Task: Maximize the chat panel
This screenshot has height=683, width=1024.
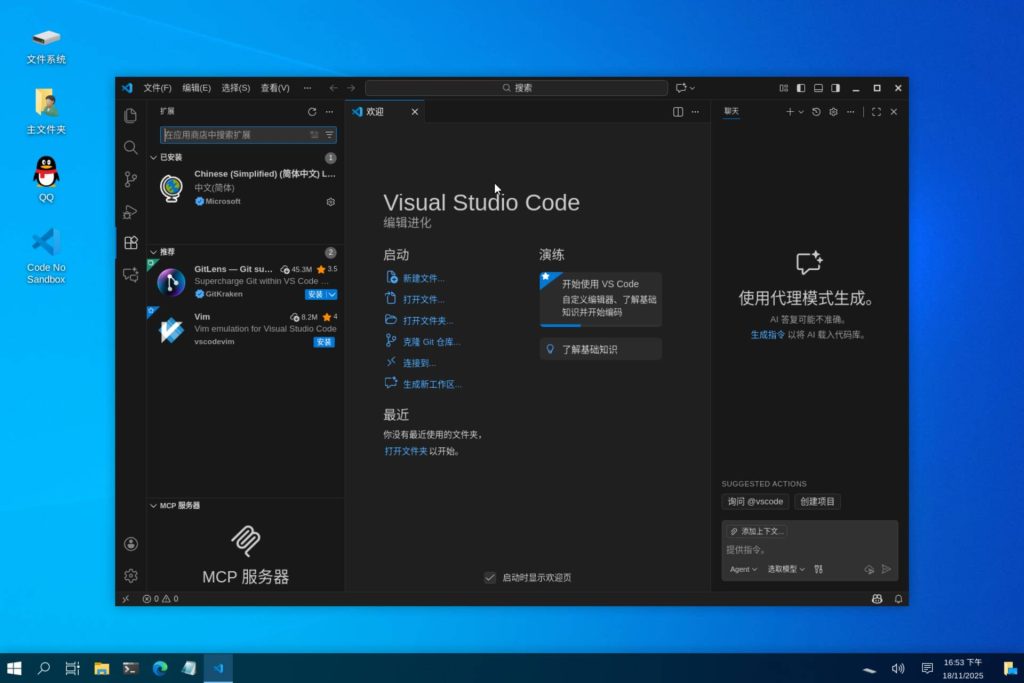Action: pos(876,112)
